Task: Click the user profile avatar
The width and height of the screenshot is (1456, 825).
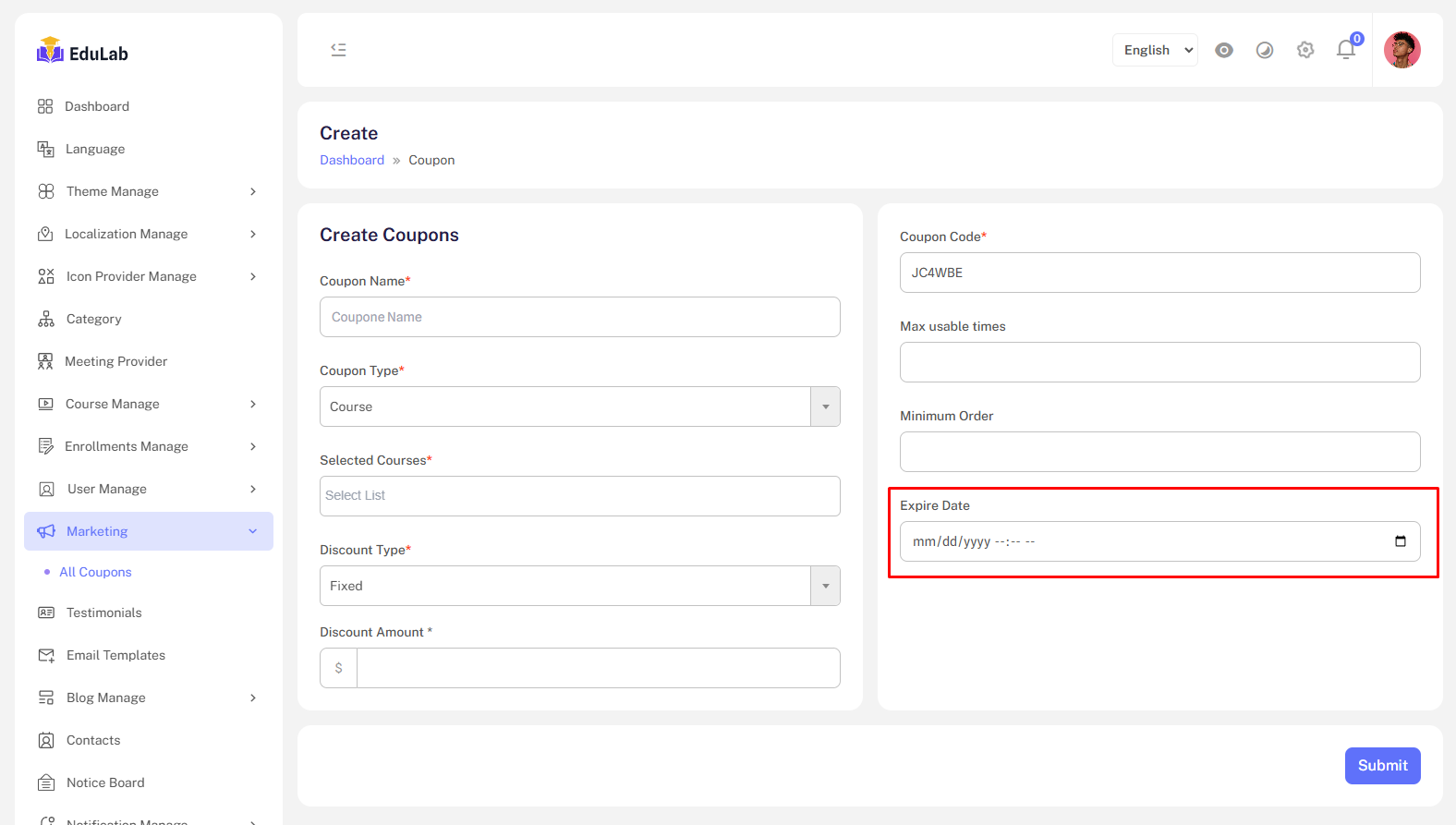Action: [1401, 50]
